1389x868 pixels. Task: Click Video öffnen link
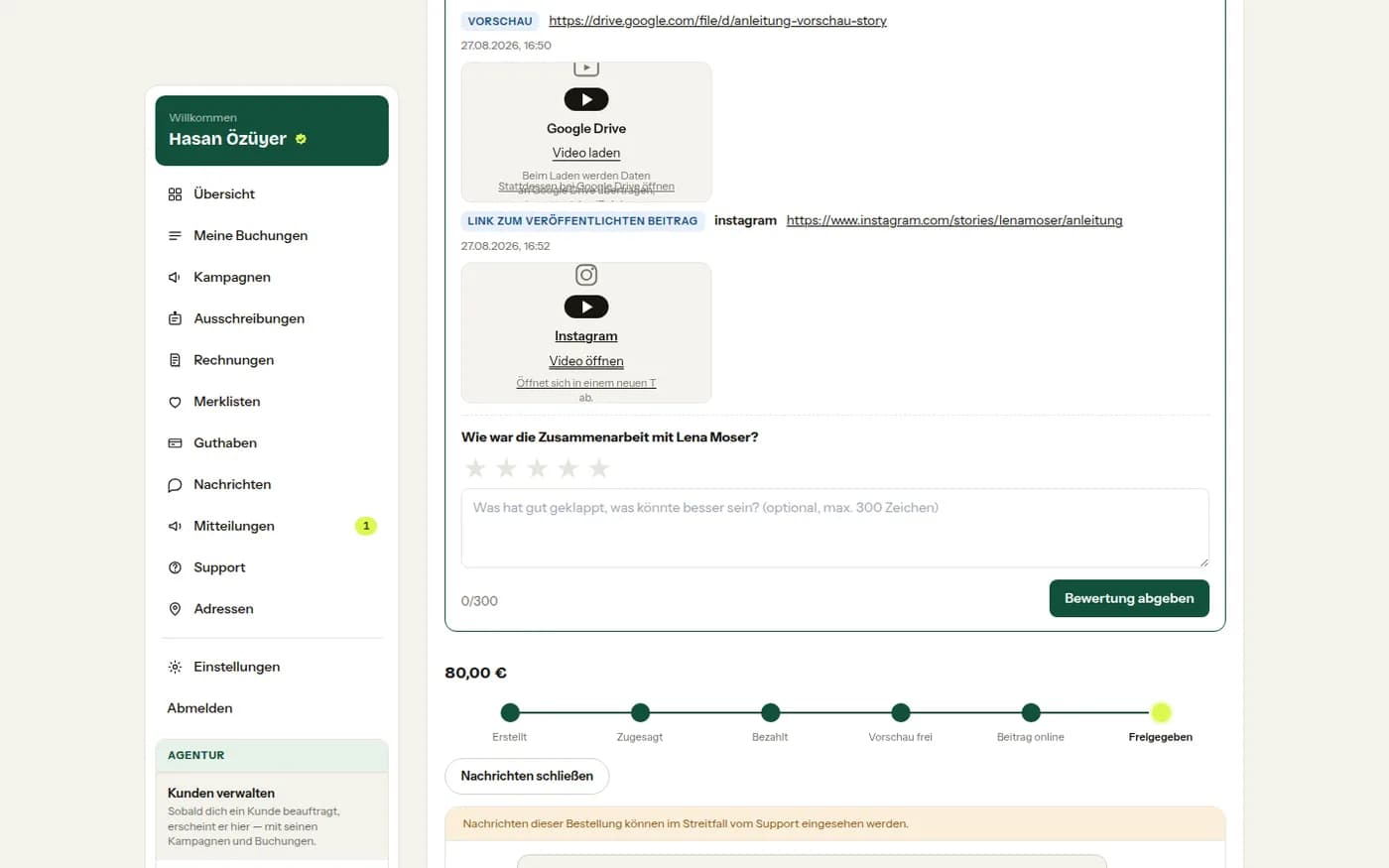[586, 361]
